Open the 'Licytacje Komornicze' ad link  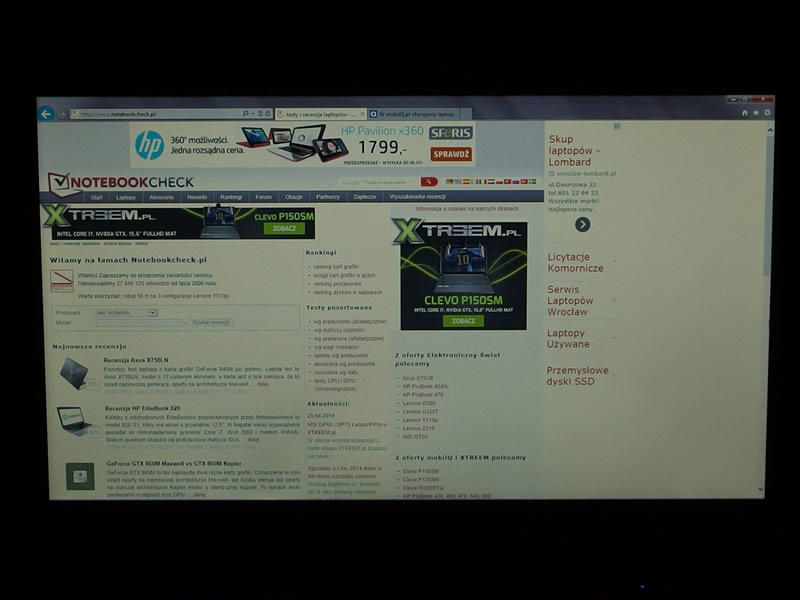click(575, 262)
